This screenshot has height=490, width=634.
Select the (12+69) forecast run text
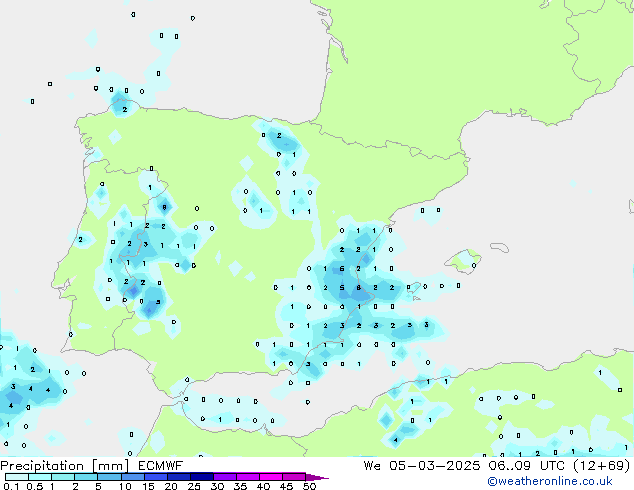(x=602, y=466)
